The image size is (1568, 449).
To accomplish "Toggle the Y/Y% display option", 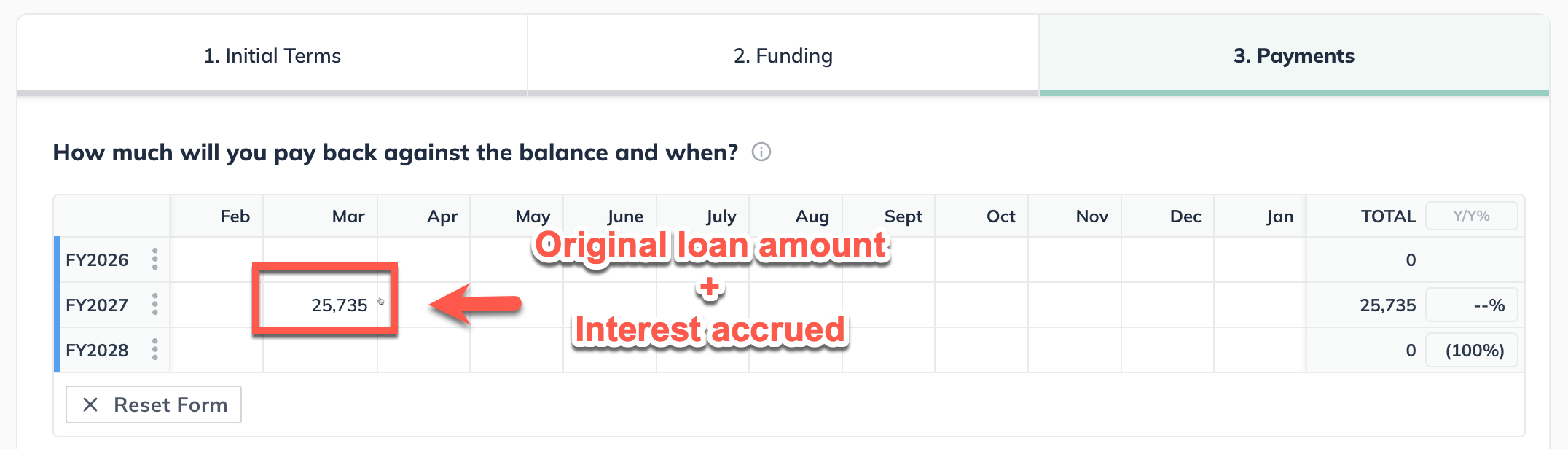I will tap(1471, 216).
